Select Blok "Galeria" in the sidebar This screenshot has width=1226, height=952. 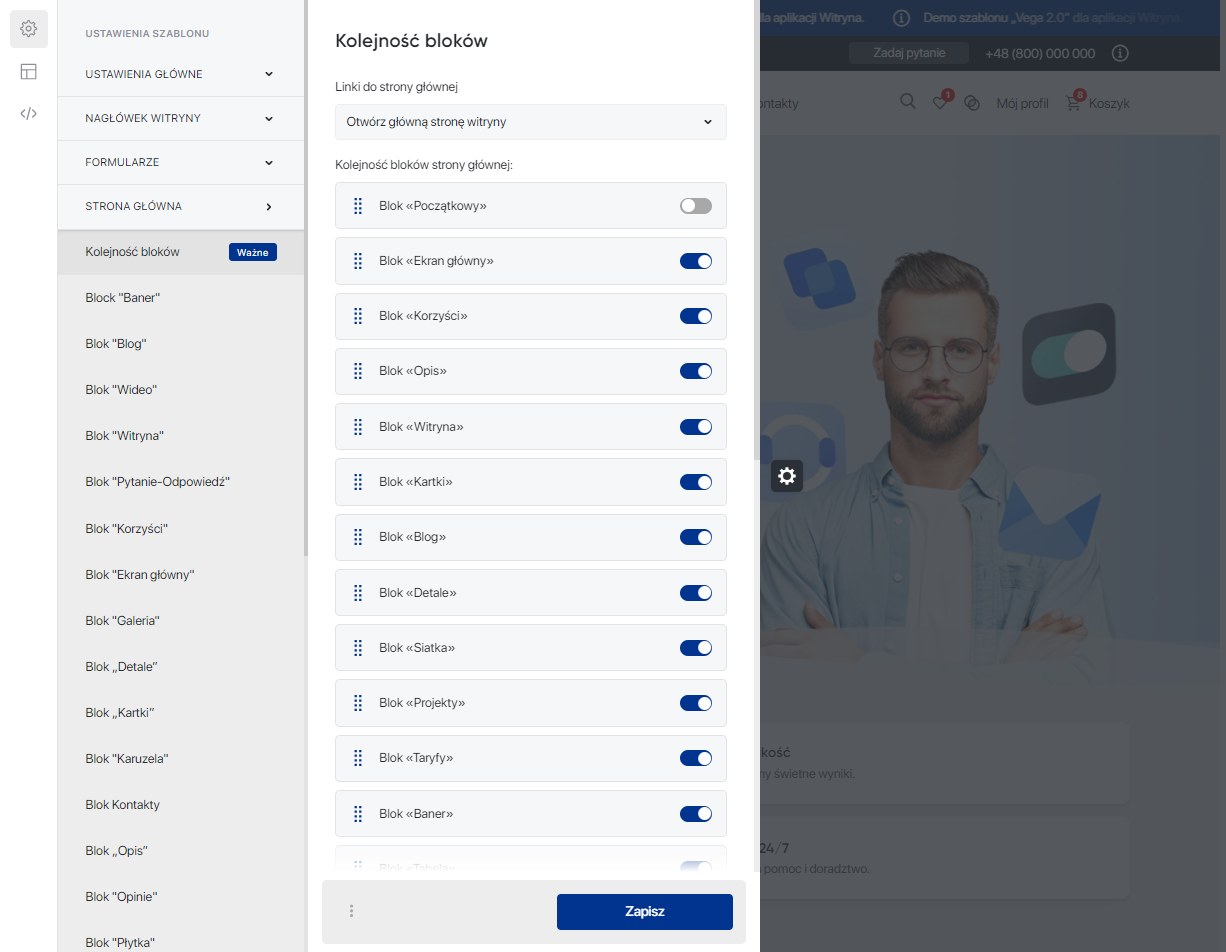click(123, 621)
